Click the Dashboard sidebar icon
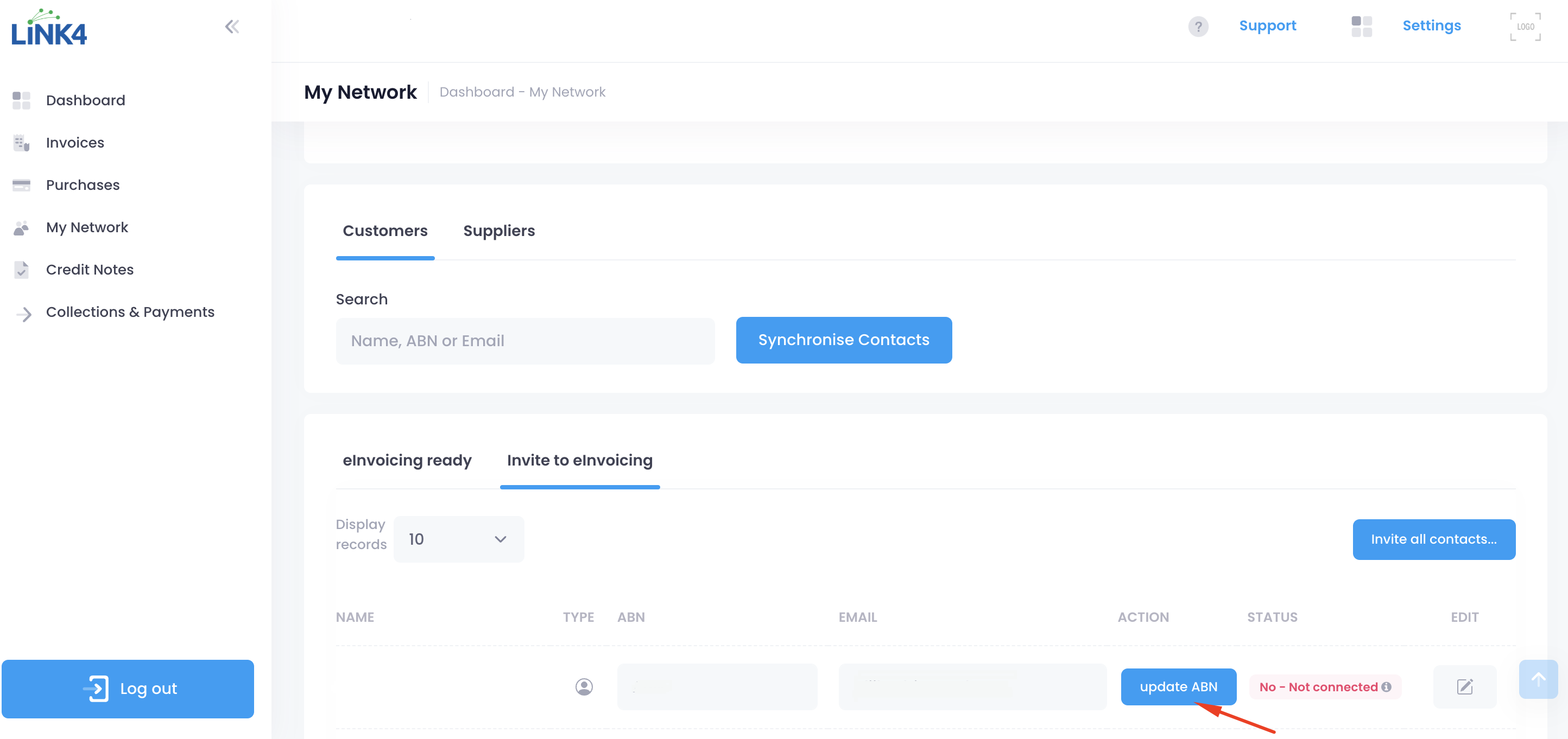Screen dimensions: 1568x739 coord(21,100)
